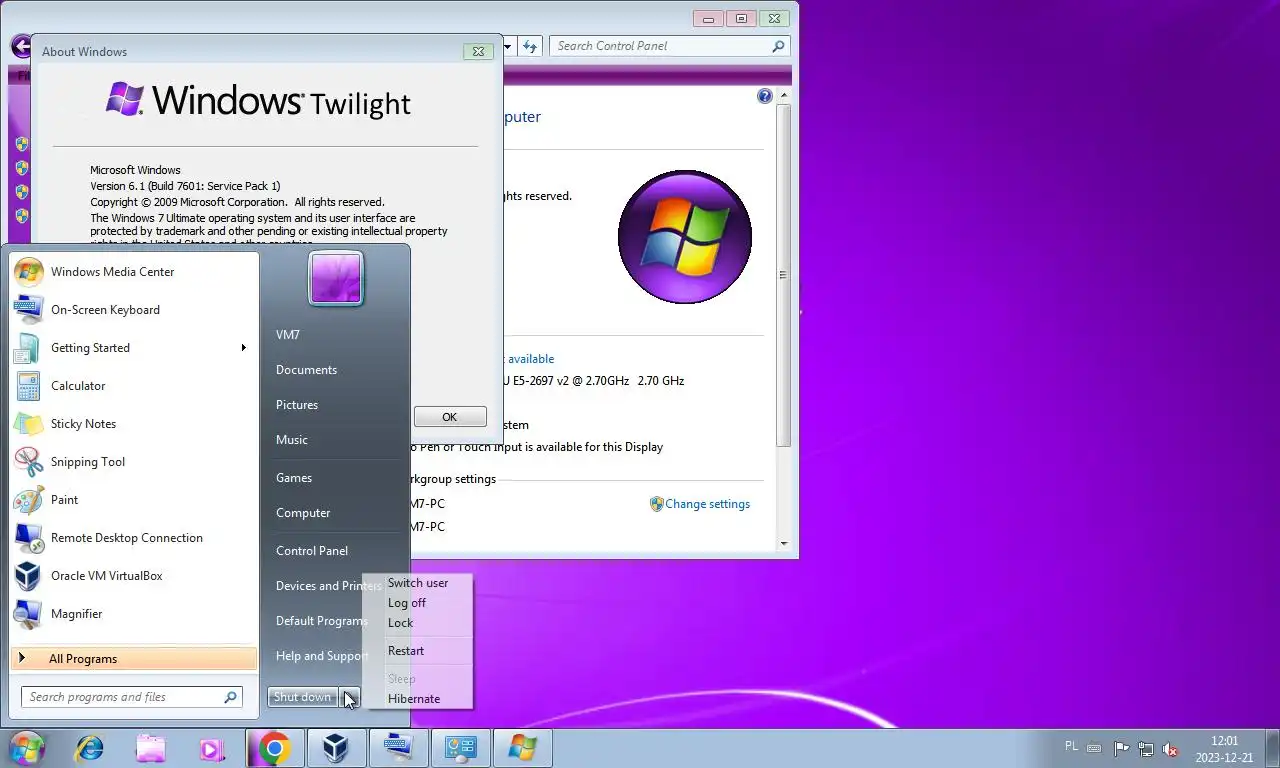Click search magnifier in Start menu search box
The width and height of the screenshot is (1280, 768).
click(230, 697)
